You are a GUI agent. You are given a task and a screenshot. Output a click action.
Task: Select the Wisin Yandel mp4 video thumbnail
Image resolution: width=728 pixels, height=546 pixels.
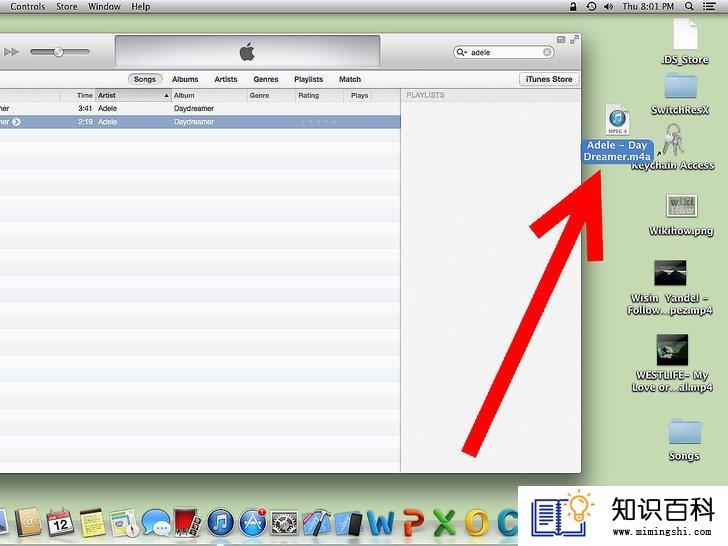670,273
